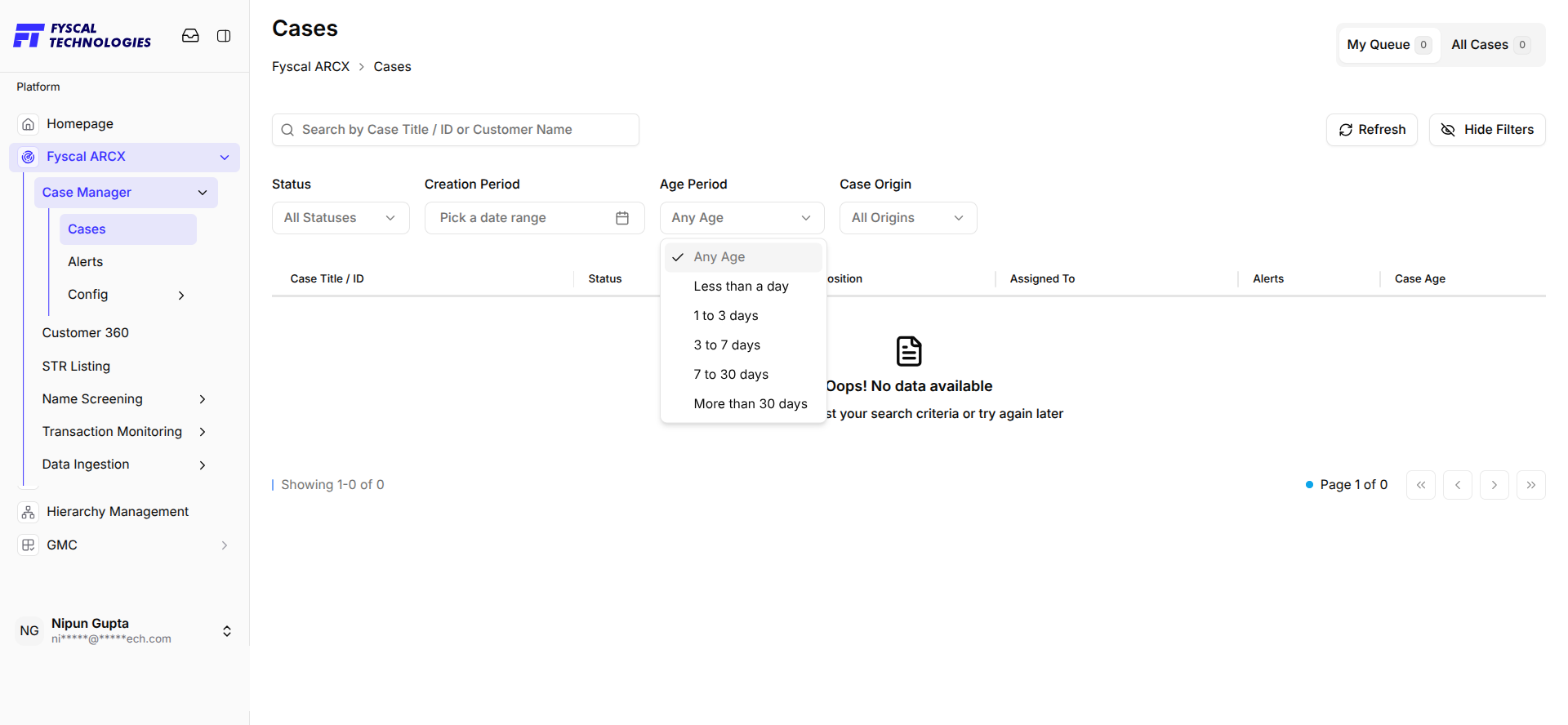
Task: Focus the case search input field
Action: coord(456,130)
